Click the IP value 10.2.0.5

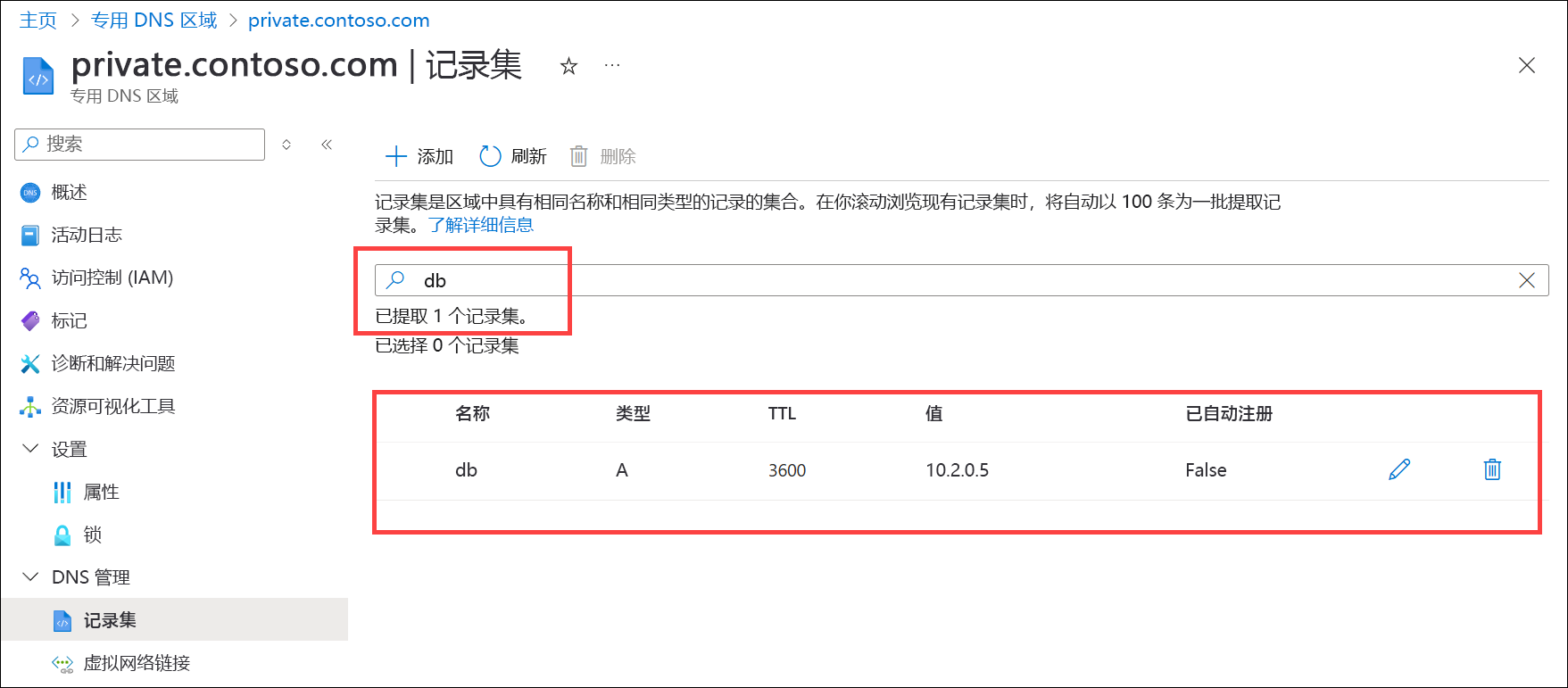point(957,470)
